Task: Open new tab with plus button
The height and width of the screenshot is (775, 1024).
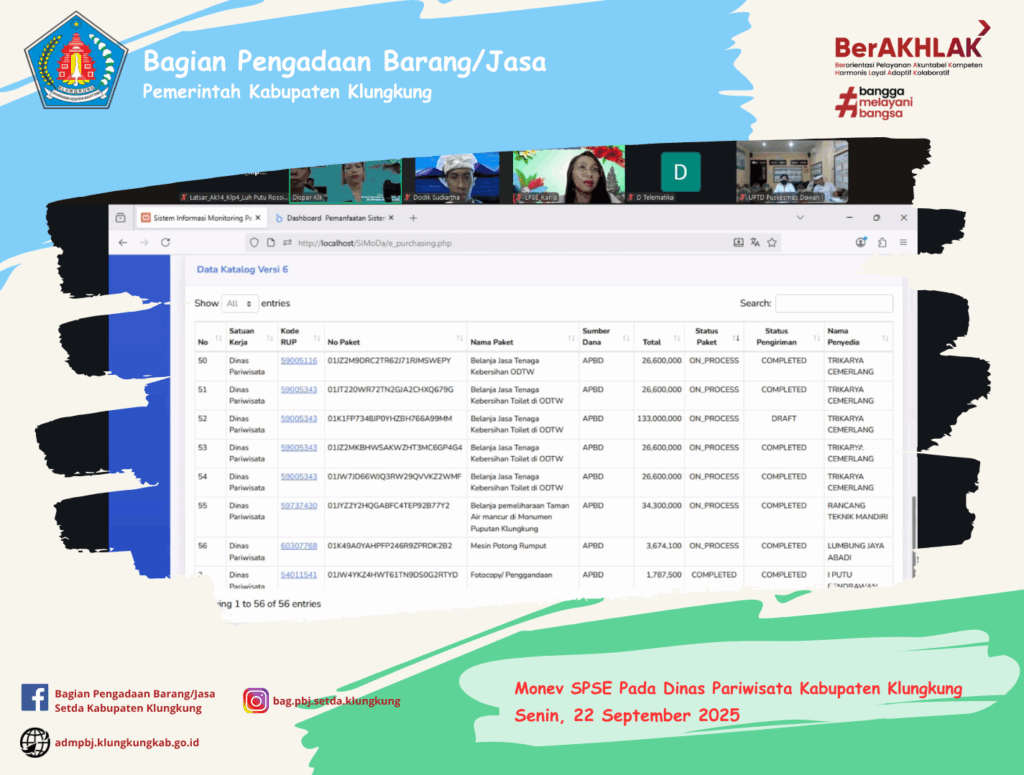Action: (x=413, y=217)
